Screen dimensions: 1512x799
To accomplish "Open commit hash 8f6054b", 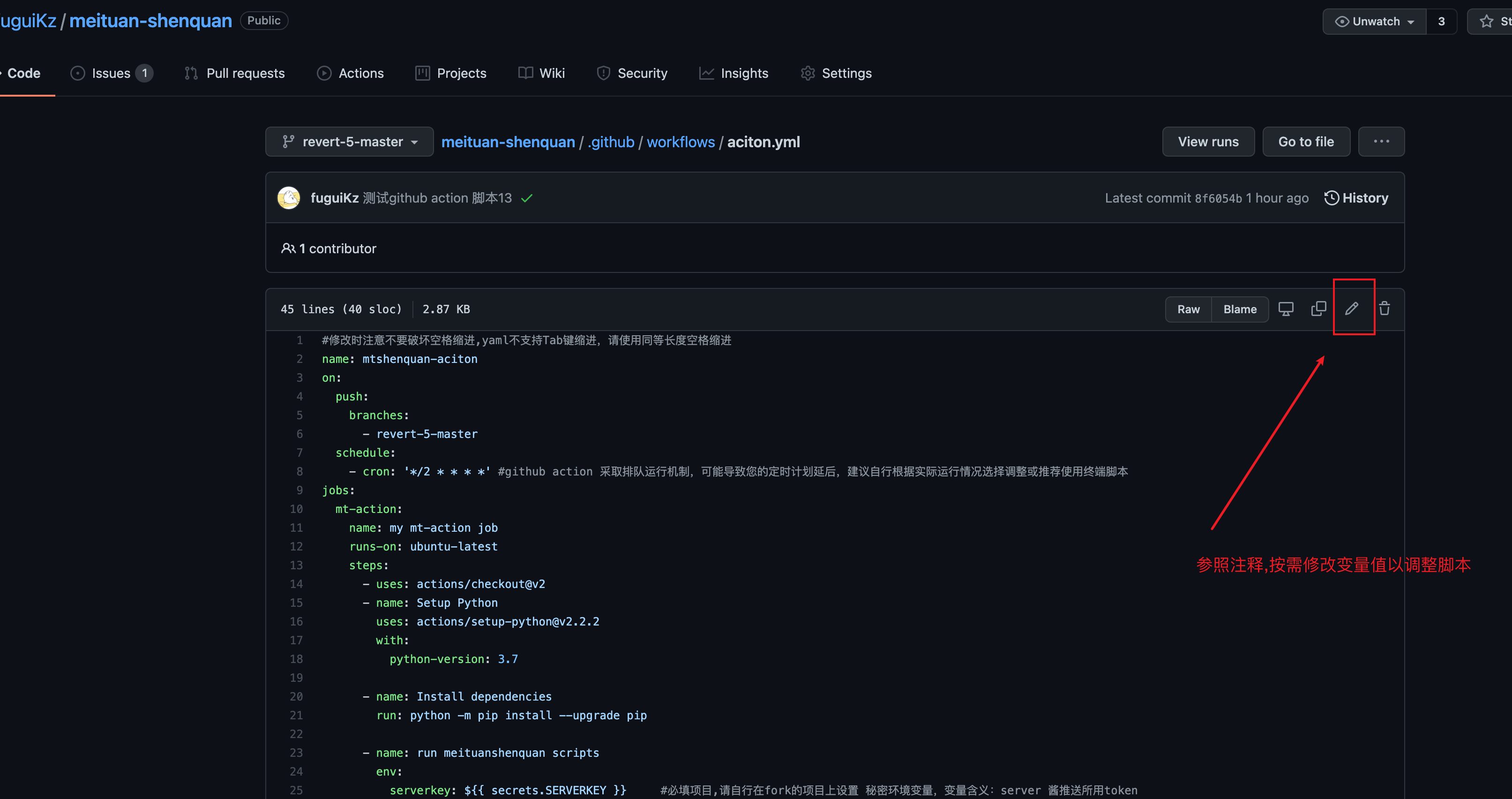I will click(x=1218, y=198).
